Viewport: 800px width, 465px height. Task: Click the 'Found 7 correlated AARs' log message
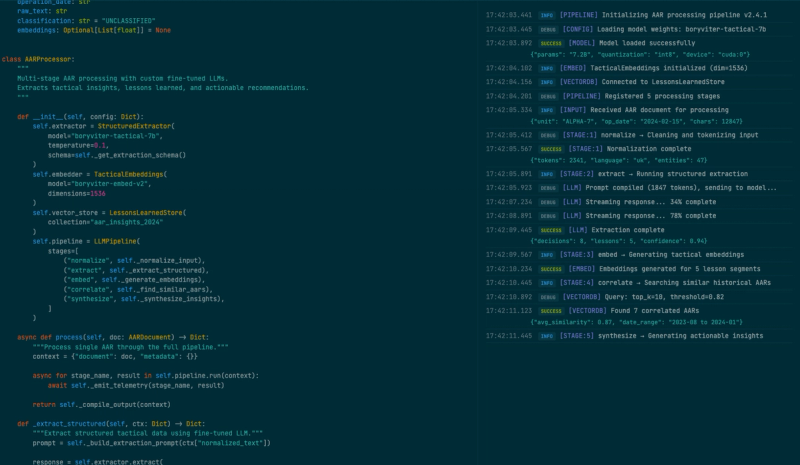655,311
